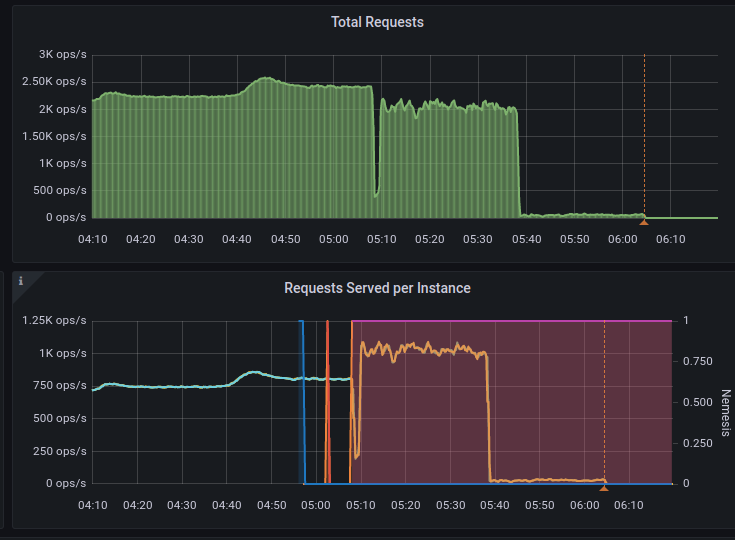
Task: Click the 05:40 label under Total Requests
Action: pyautogui.click(x=526, y=239)
